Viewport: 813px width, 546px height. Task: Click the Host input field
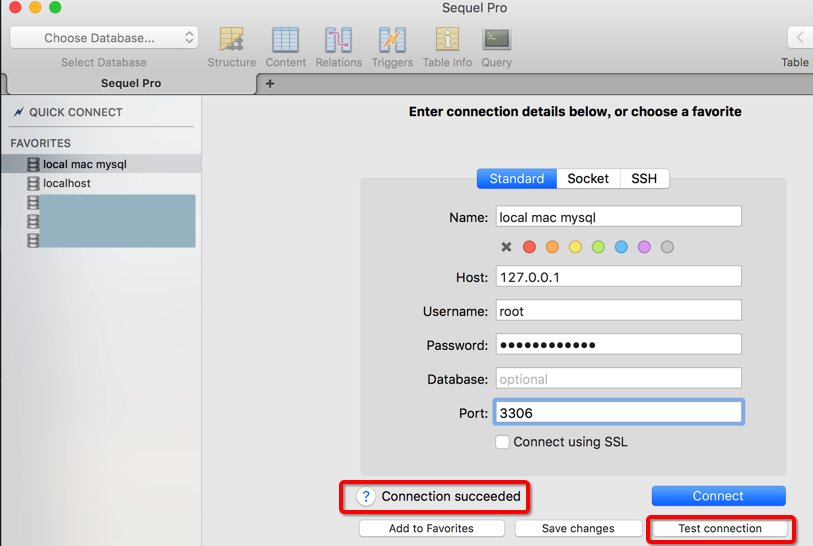(619, 276)
